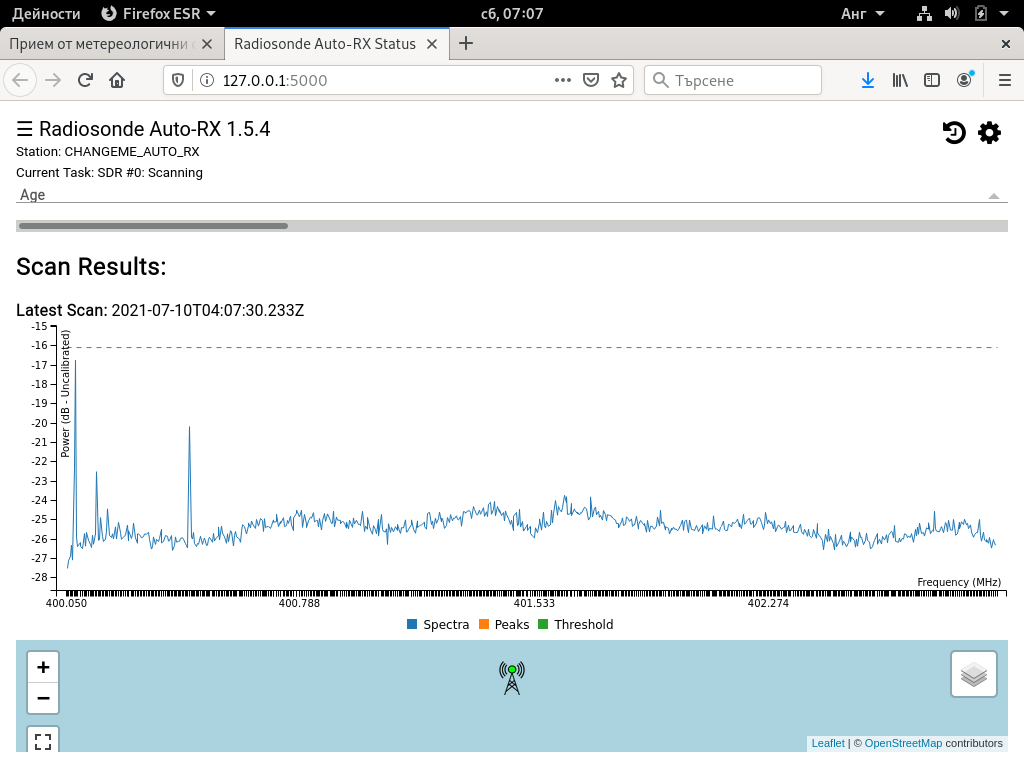Screen dimensions: 1024x768
Task: Click the Scan Results heading
Action: (91, 266)
